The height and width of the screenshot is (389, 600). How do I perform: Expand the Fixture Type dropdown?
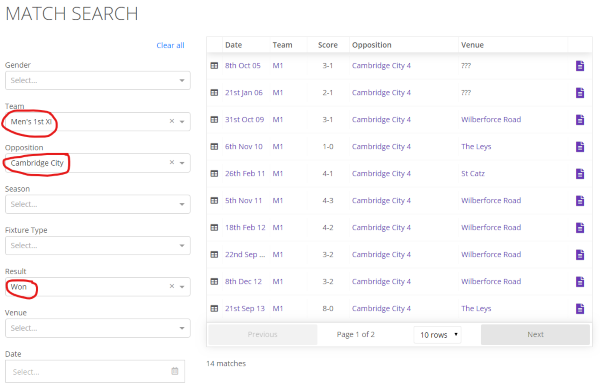coord(182,246)
